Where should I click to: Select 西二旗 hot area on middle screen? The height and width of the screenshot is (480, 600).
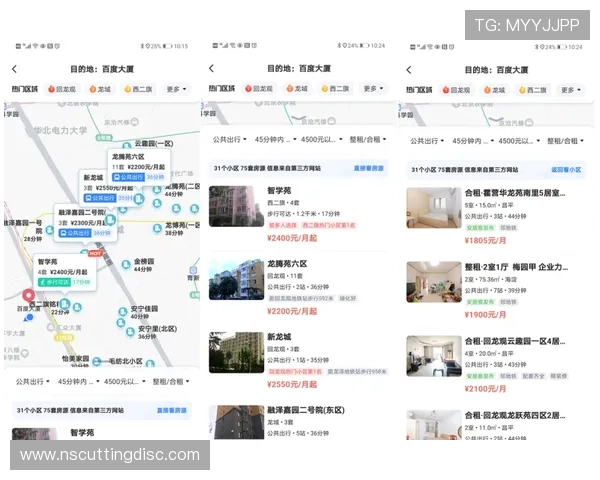pos(336,88)
